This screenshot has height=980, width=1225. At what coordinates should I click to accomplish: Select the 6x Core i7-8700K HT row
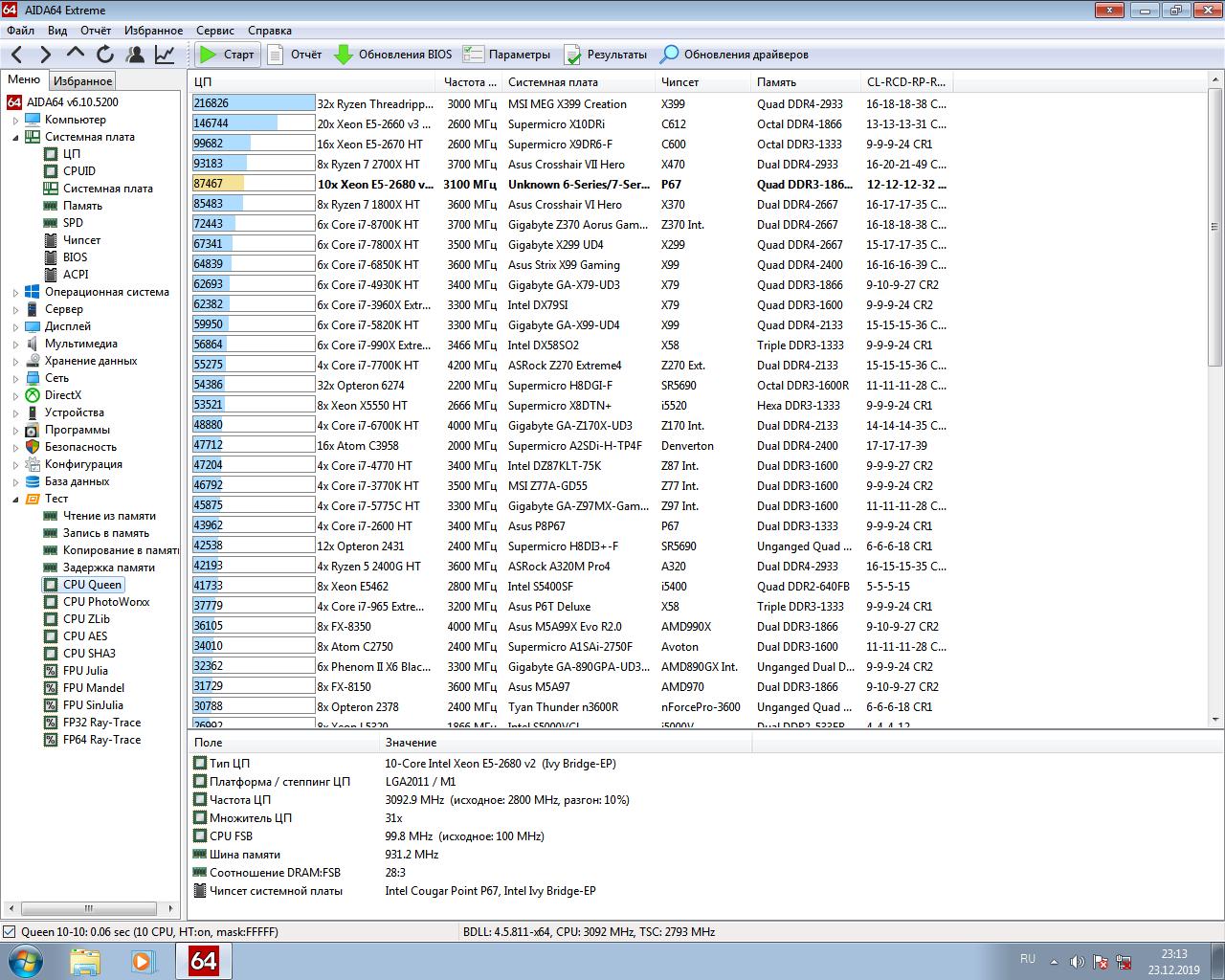570,224
